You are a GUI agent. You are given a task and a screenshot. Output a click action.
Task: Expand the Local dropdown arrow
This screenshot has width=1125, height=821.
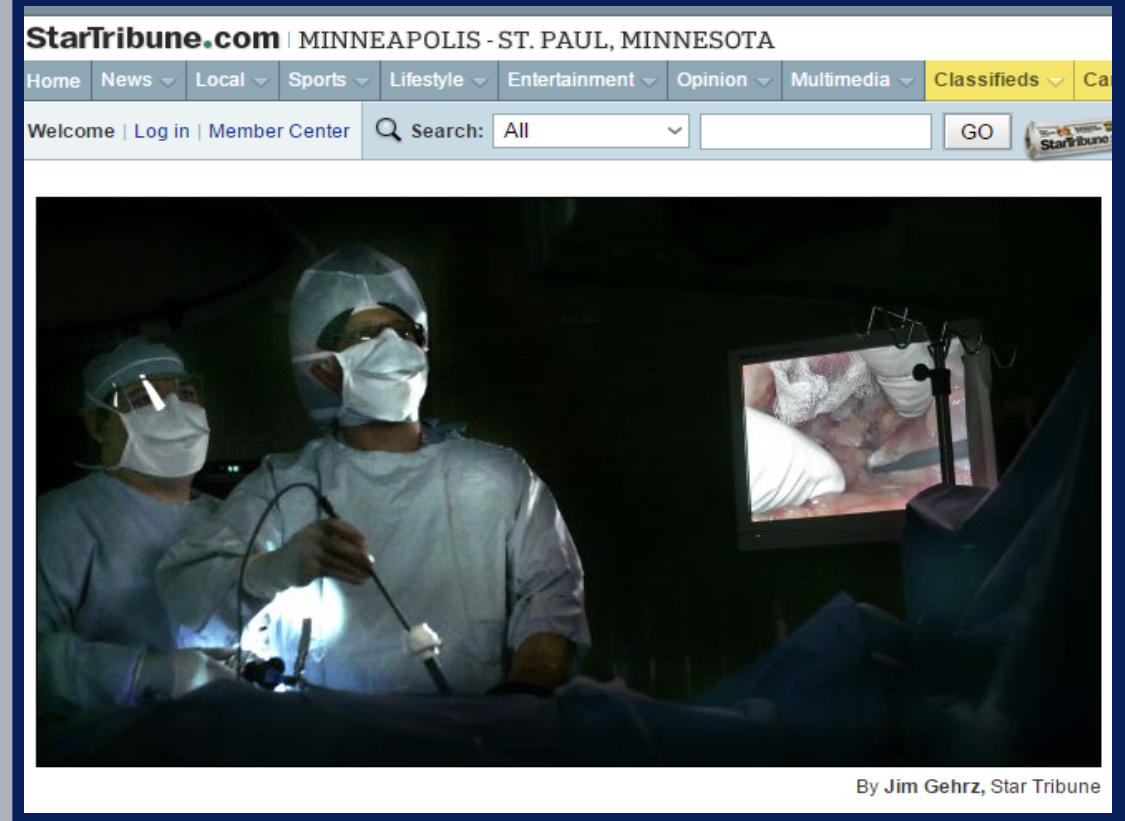coord(261,82)
